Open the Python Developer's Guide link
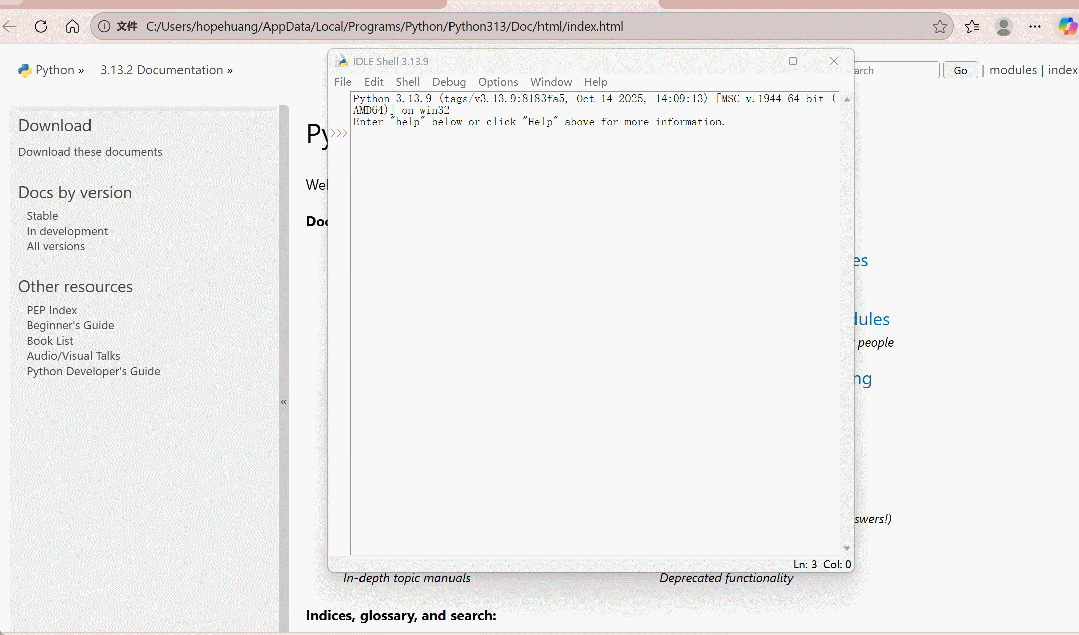Screen dimensions: 1079x635 94,372
